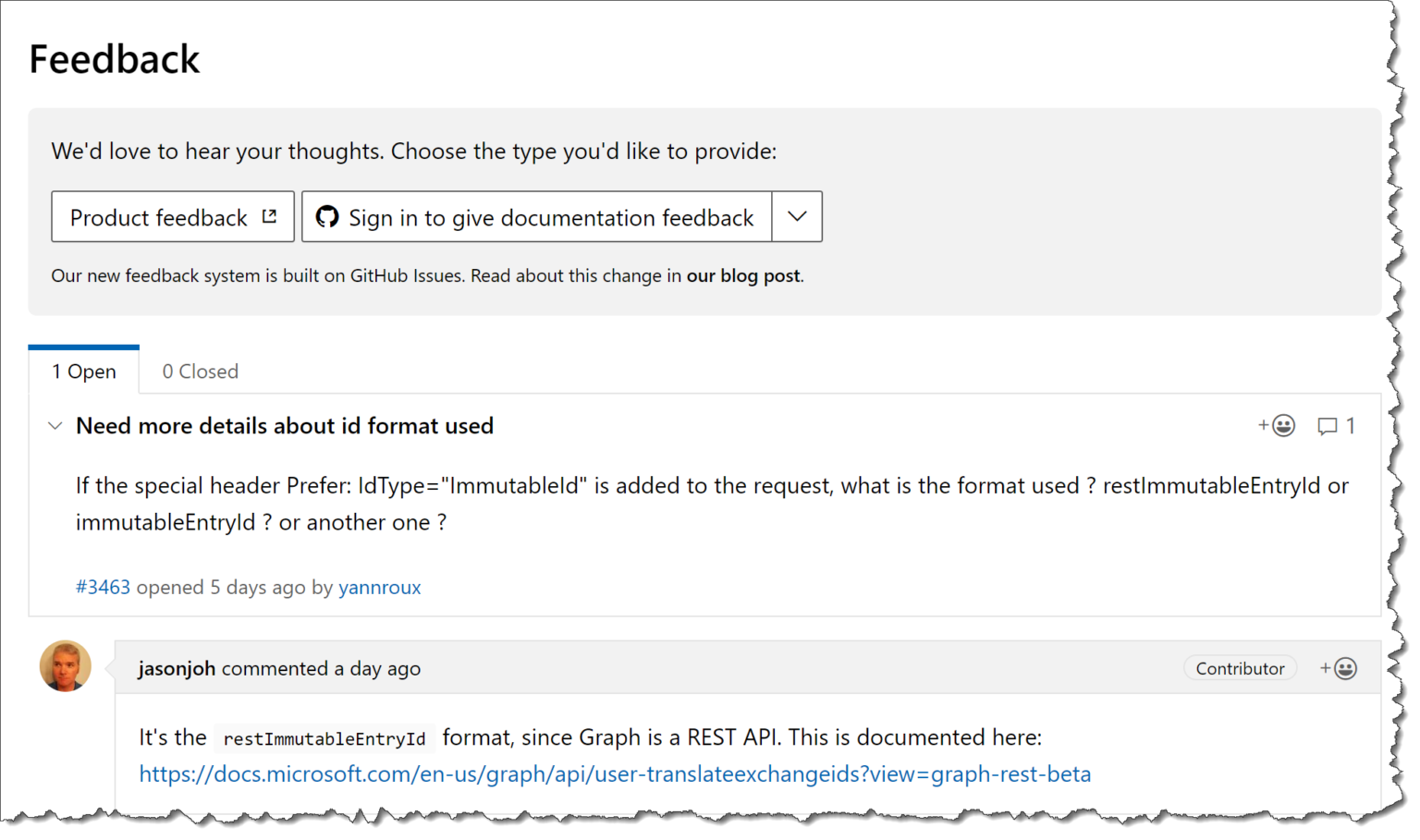Expand the chevron next to the issue title
The width and height of the screenshot is (1420, 840).
pos(55,425)
